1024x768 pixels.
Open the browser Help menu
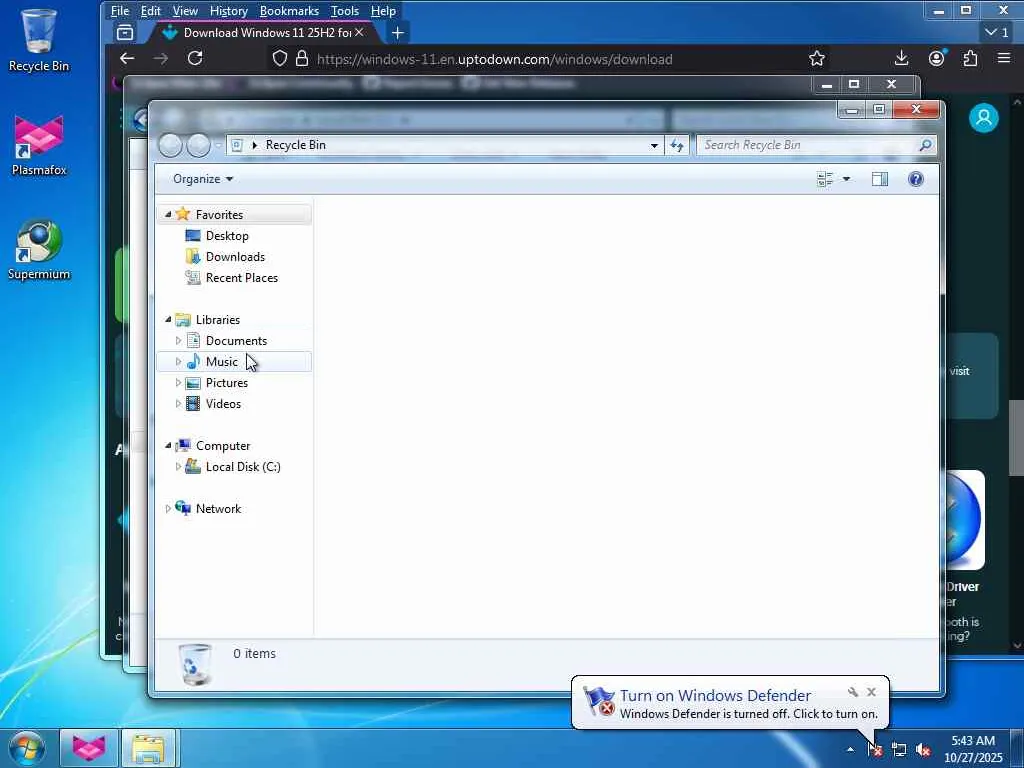click(383, 11)
